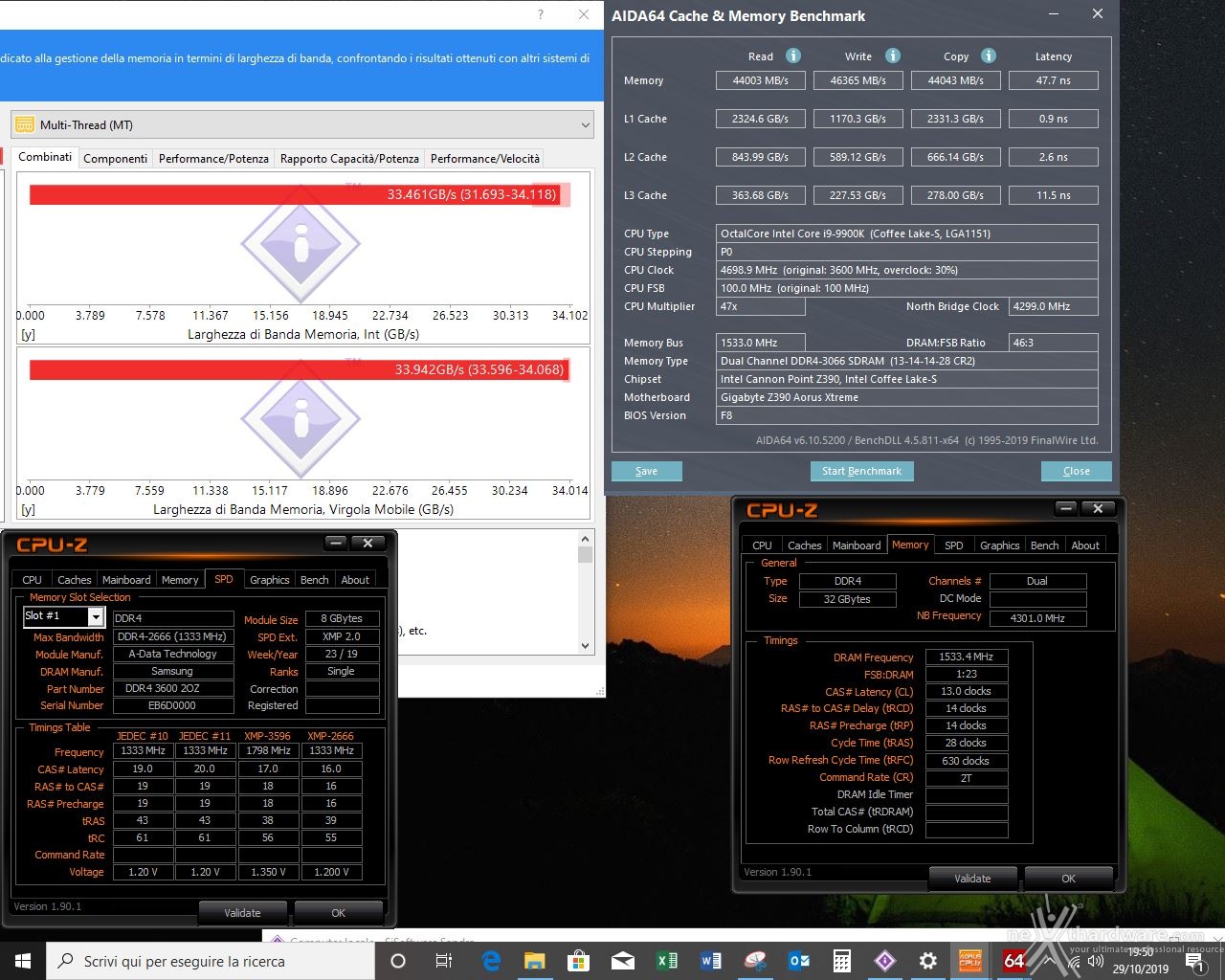The image size is (1225, 980).
Task: Open the volume control in system tray
Action: click(1096, 961)
